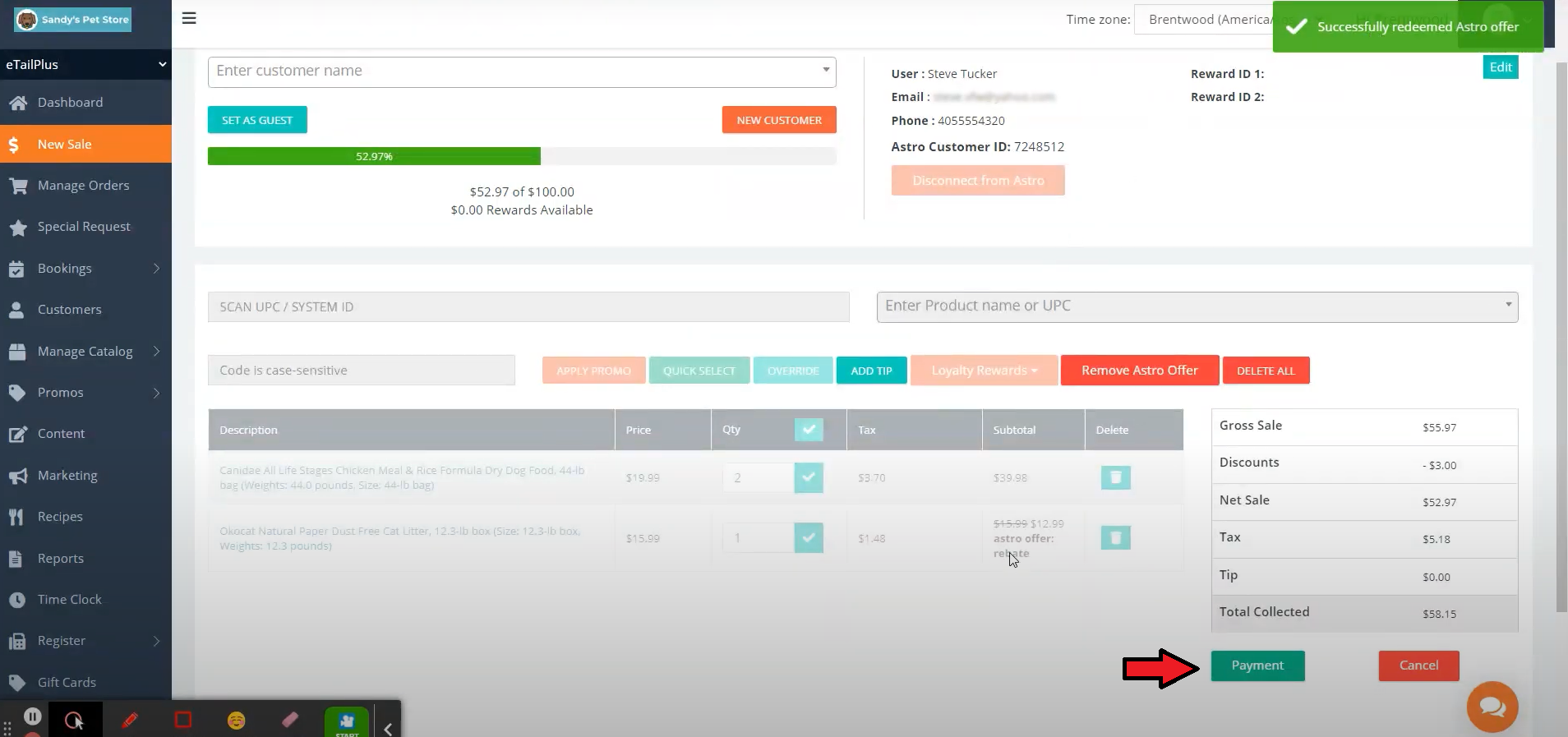
Task: Choose the pink eraser tool
Action: point(290,720)
